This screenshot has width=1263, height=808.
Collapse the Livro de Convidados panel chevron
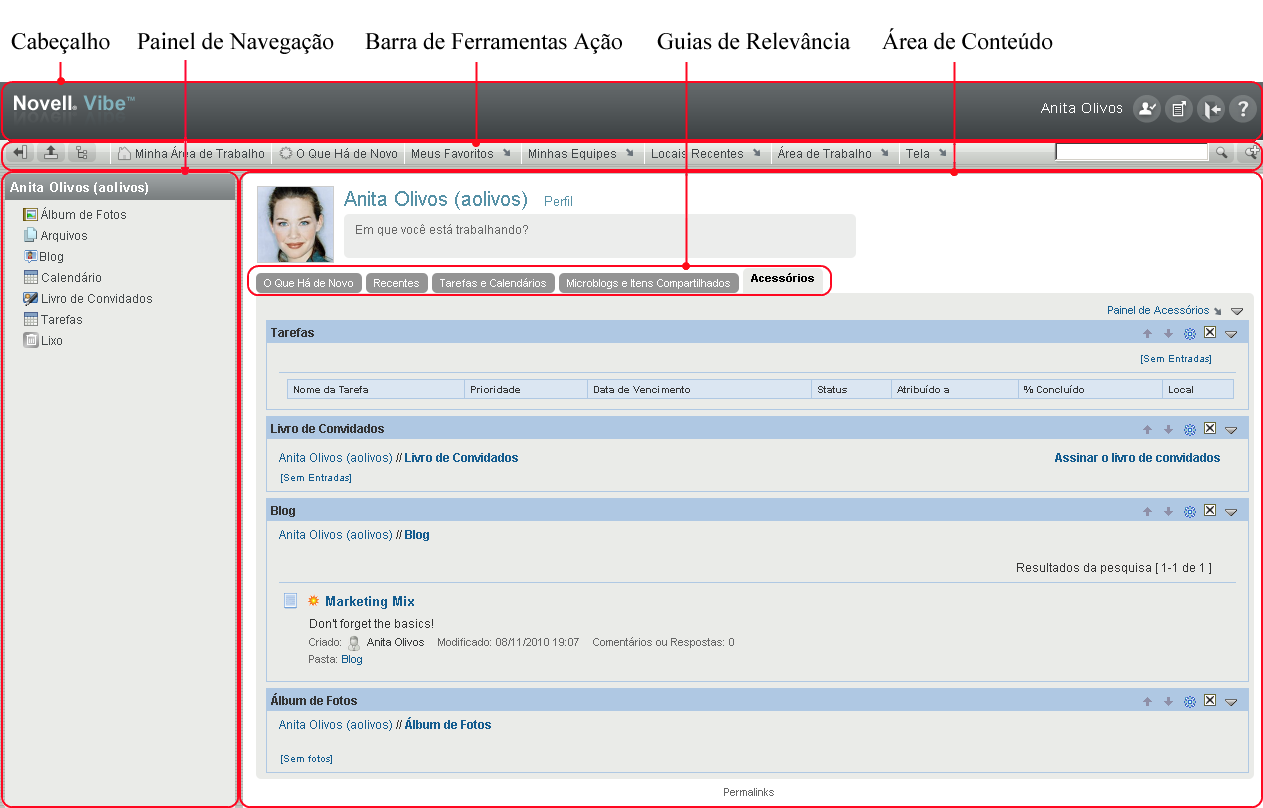1231,429
